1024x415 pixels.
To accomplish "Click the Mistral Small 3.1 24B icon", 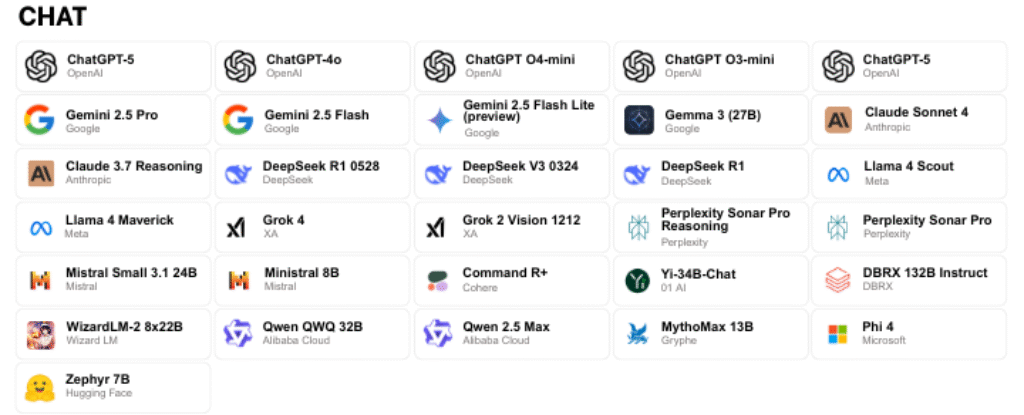I will (x=40, y=280).
